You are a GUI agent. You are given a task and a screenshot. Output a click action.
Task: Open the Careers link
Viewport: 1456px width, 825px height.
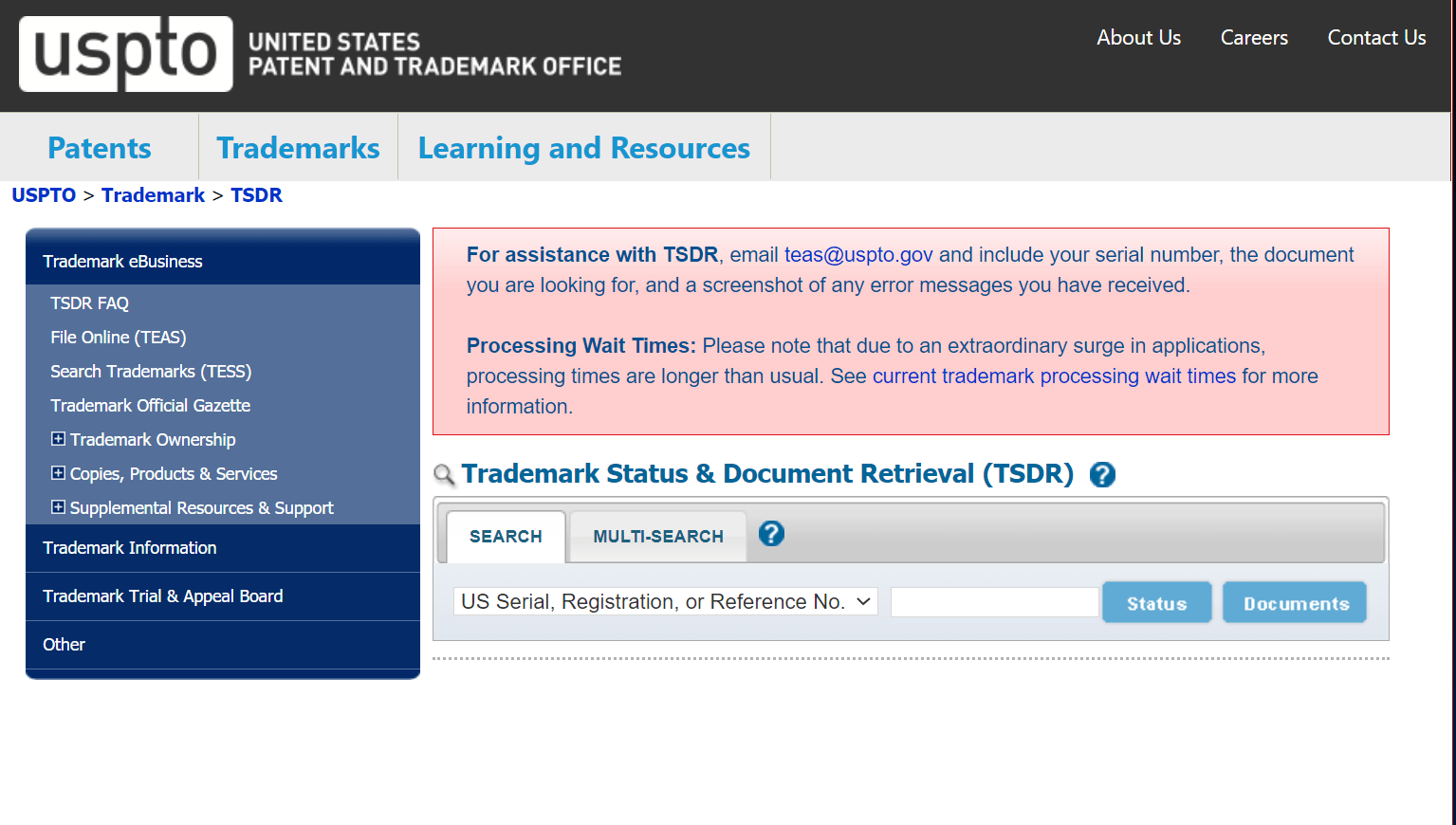click(x=1254, y=38)
